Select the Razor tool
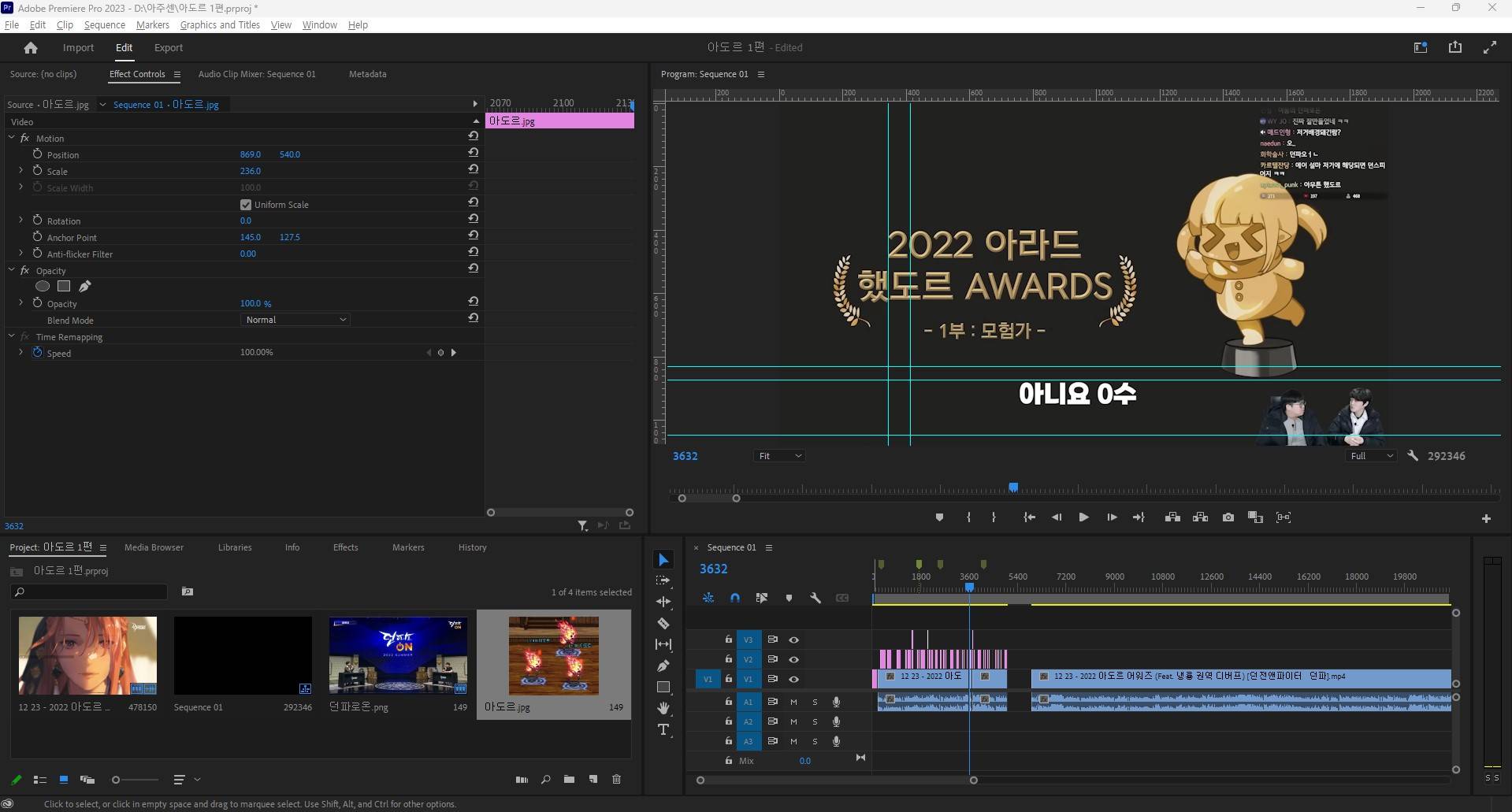1512x812 pixels. pos(663,623)
